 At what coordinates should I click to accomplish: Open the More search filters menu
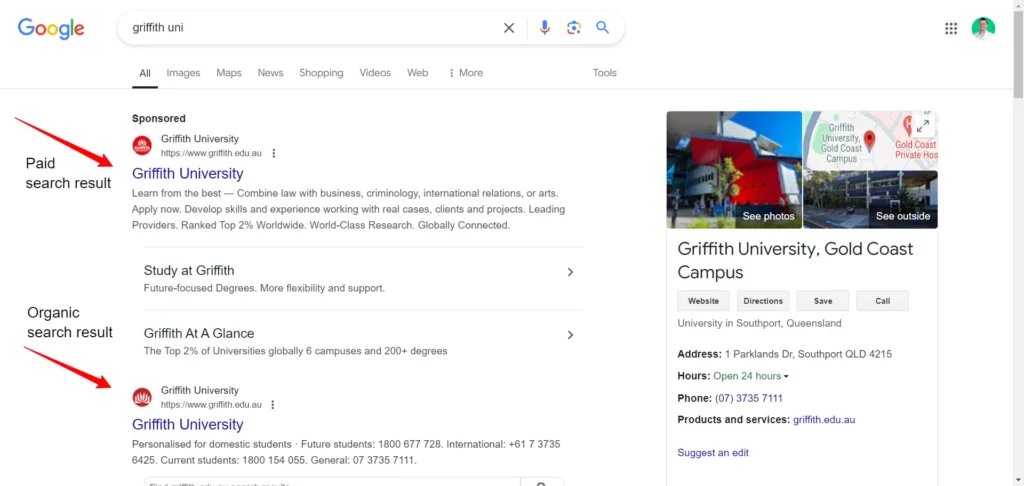[x=465, y=73]
